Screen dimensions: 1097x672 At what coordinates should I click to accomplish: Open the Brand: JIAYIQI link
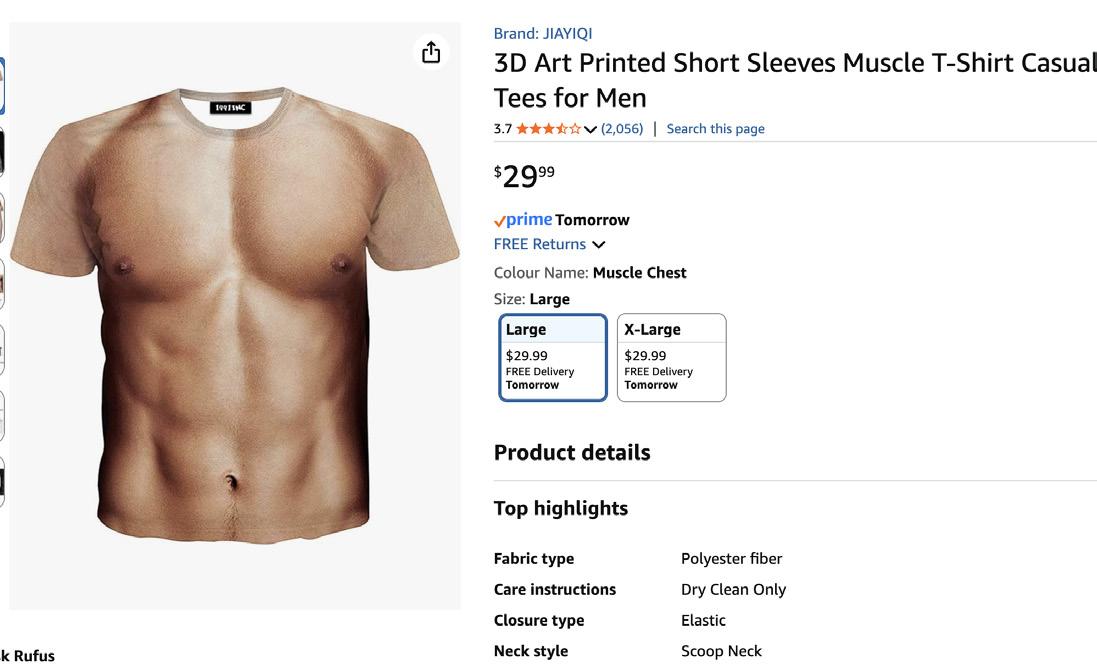[543, 33]
